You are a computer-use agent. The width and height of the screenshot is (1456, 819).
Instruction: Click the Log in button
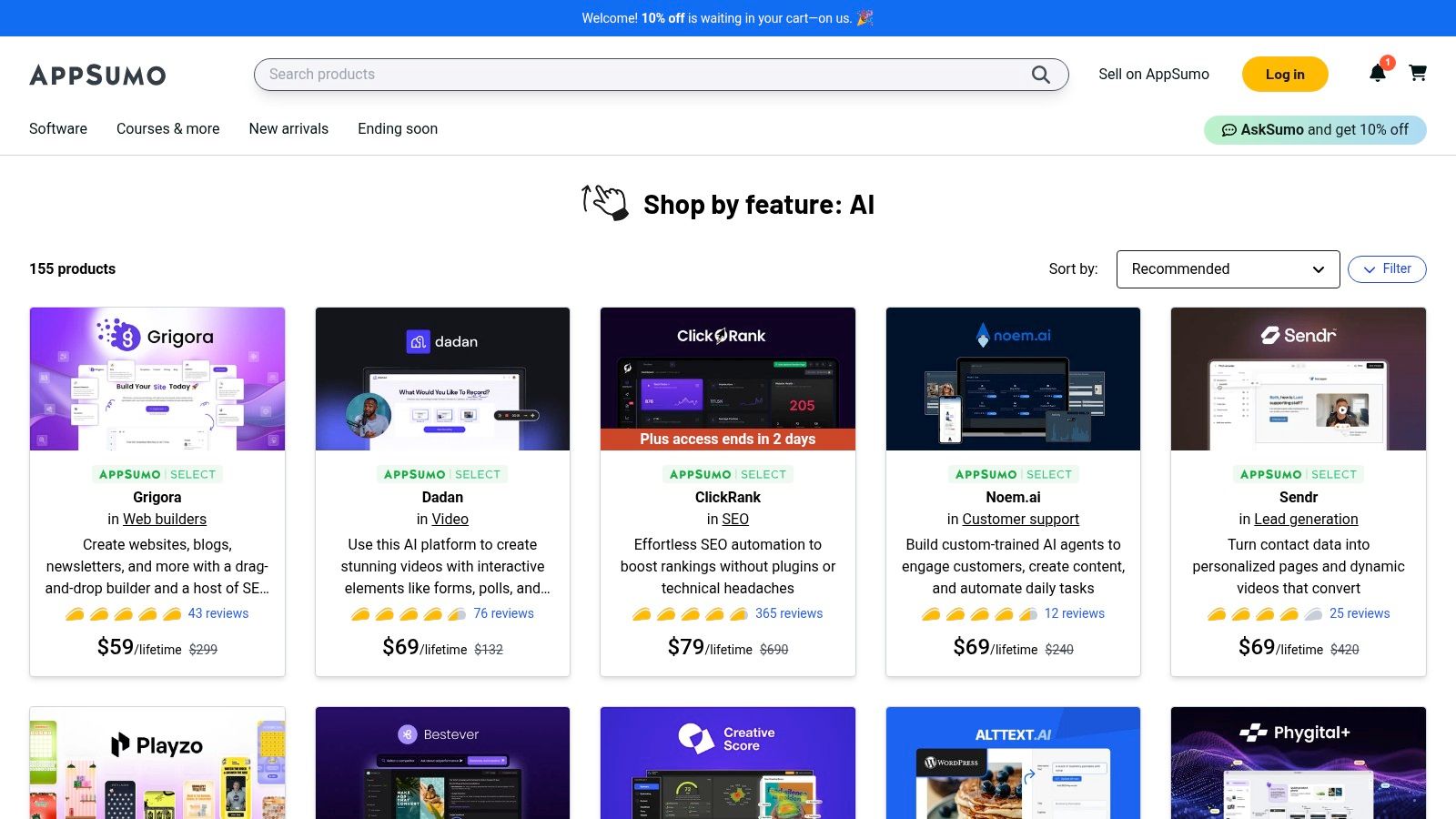pyautogui.click(x=1285, y=75)
